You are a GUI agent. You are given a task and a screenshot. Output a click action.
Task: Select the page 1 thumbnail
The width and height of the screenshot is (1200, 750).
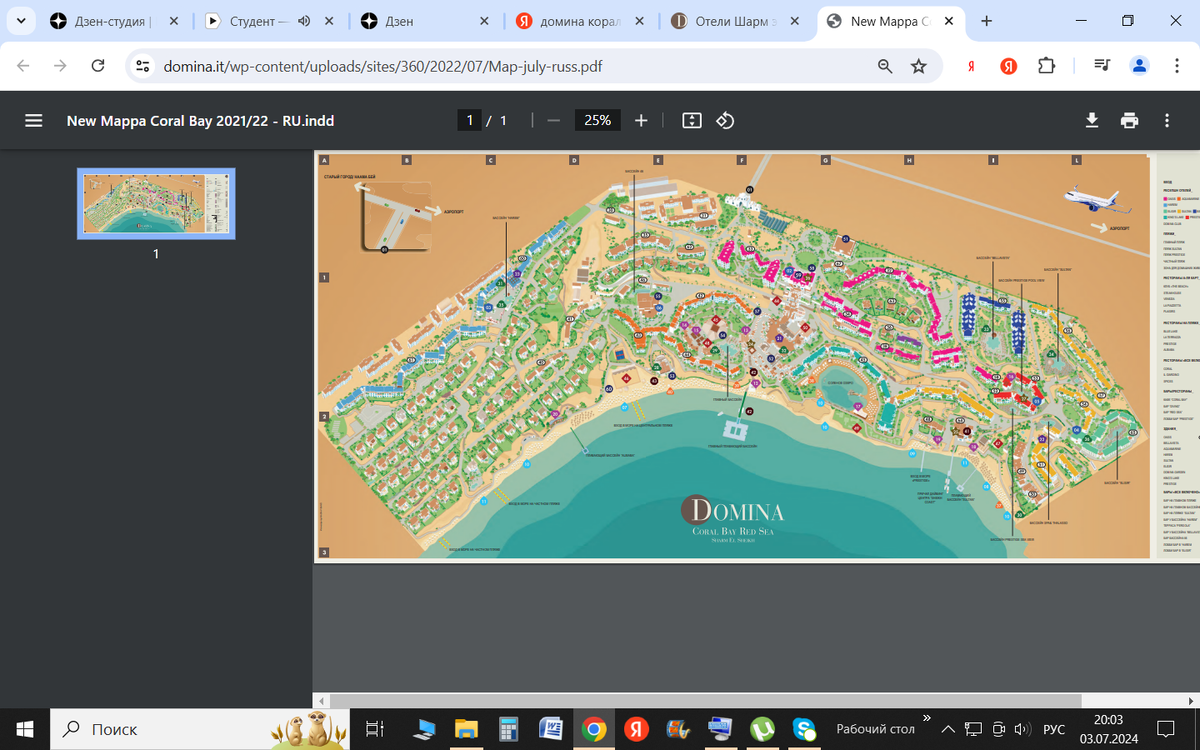[156, 203]
